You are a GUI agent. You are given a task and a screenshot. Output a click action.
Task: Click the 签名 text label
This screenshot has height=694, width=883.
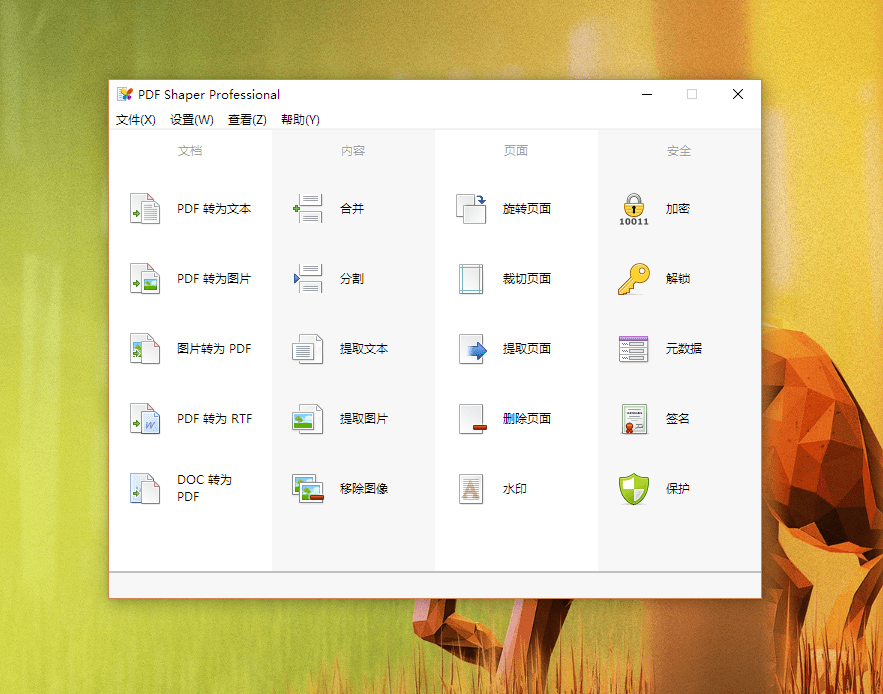pos(677,419)
